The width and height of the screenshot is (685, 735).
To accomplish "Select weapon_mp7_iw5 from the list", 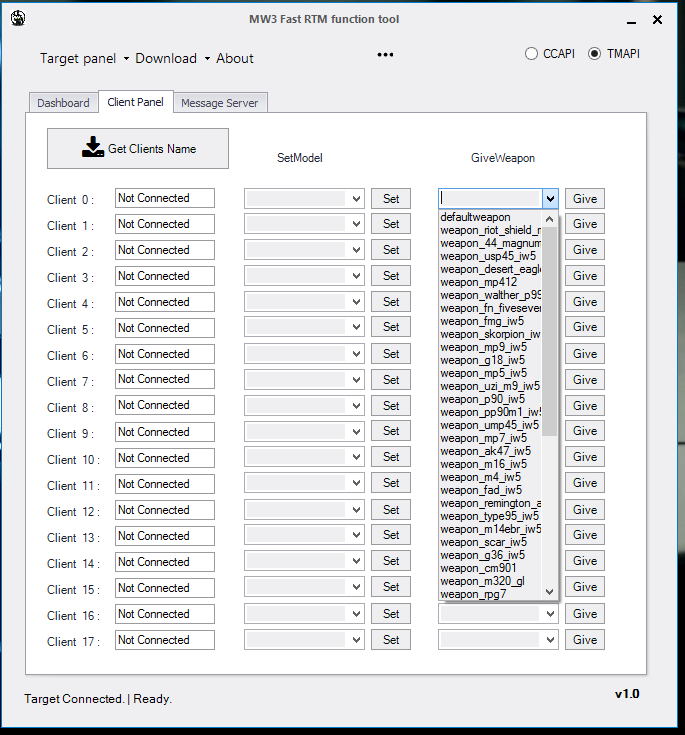I will tap(490, 438).
